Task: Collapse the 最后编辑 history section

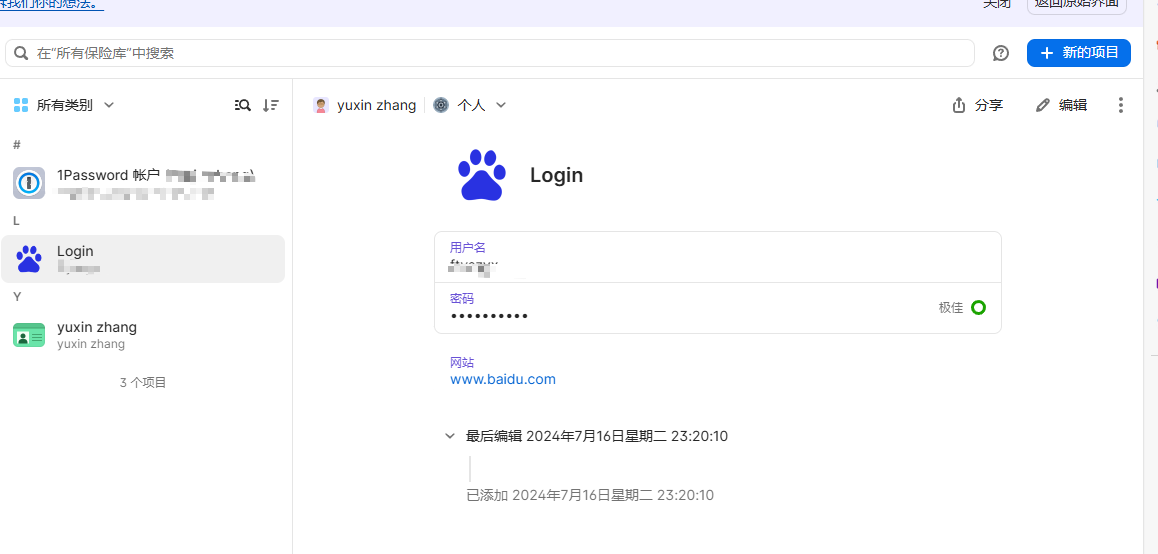Action: [x=450, y=436]
